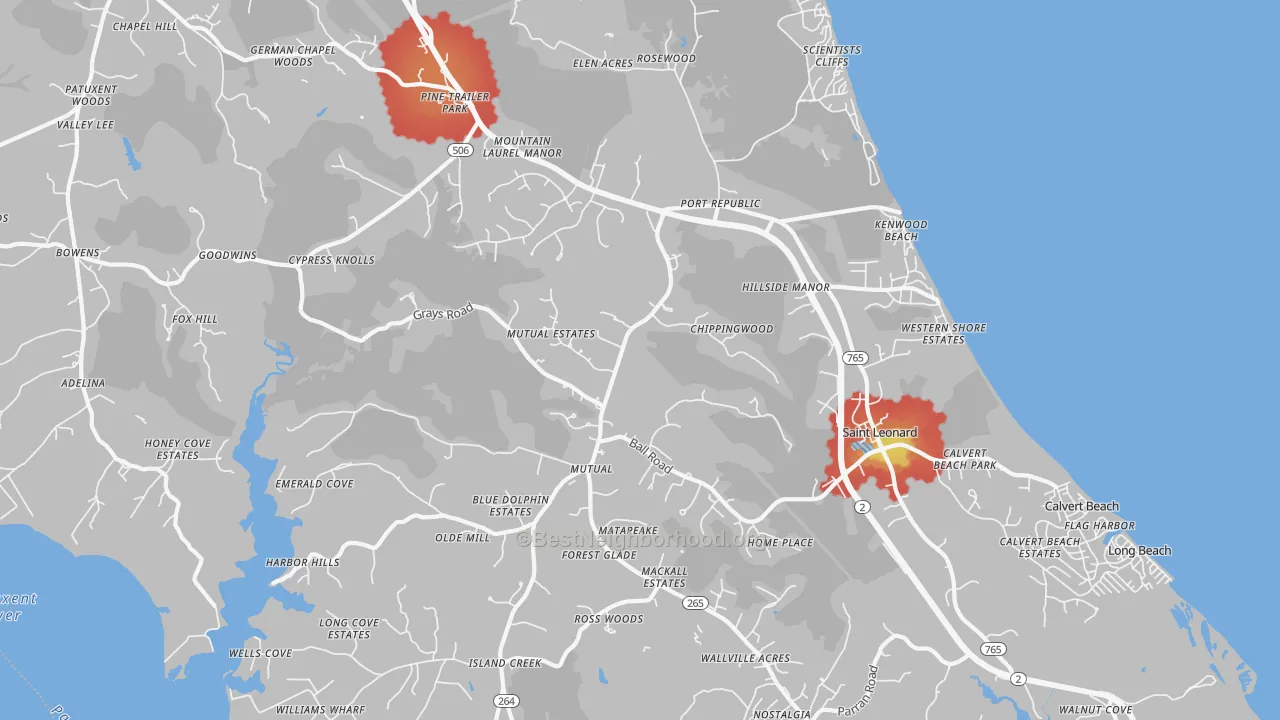Click the Port Republic label
The width and height of the screenshot is (1280, 720).
pos(720,203)
